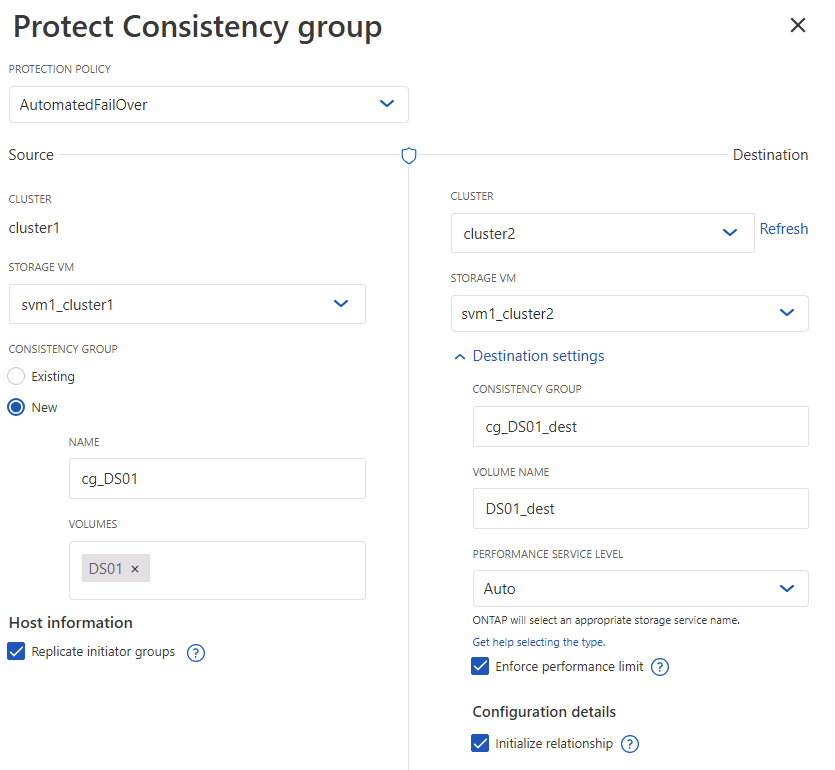Disable Enforce performance limit checkbox
Image resolution: width=835 pixels, height=770 pixels.
pyautogui.click(x=481, y=666)
